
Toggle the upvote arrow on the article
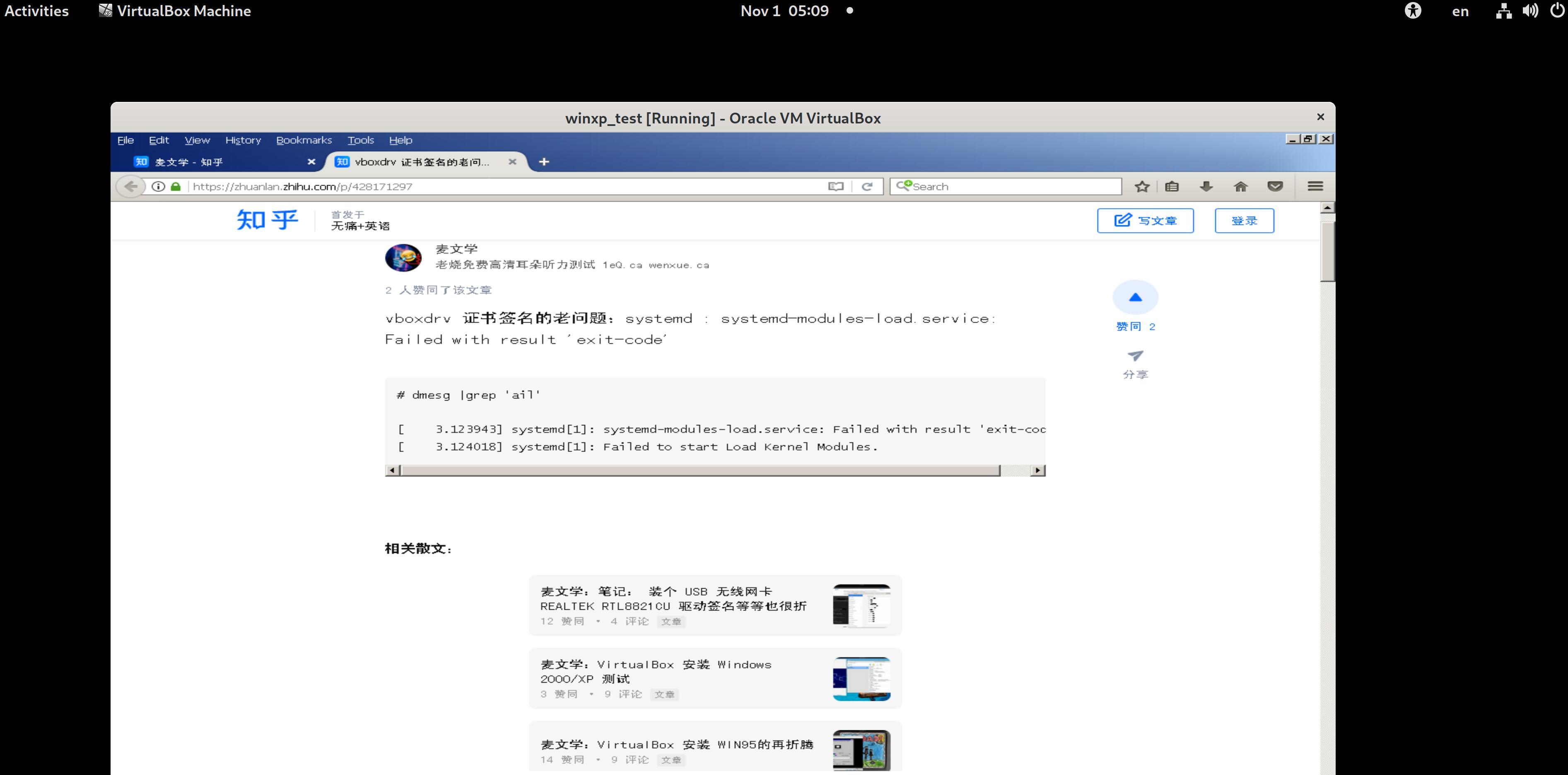point(1135,297)
